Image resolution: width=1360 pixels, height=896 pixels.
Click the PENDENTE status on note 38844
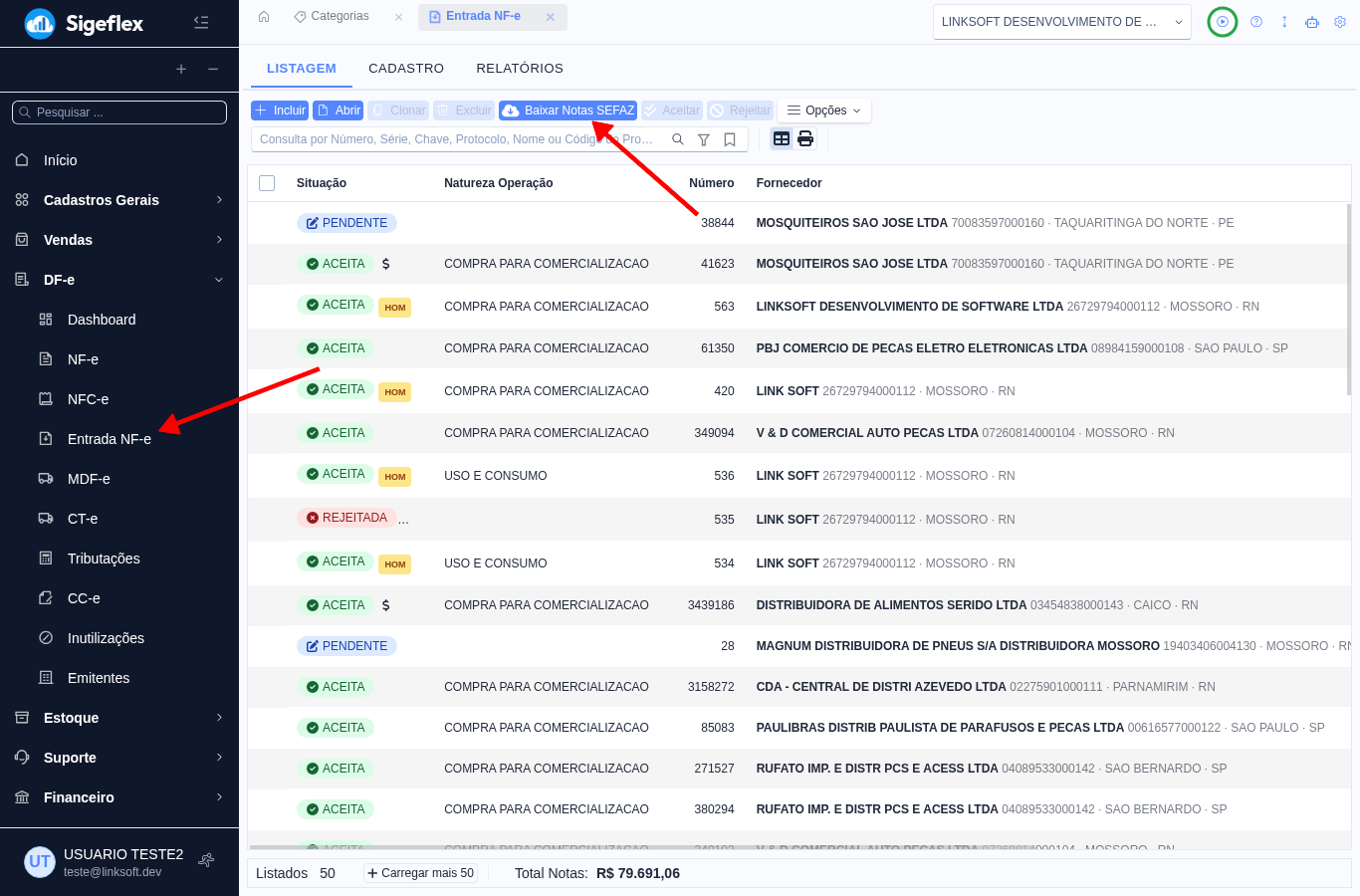pos(346,223)
